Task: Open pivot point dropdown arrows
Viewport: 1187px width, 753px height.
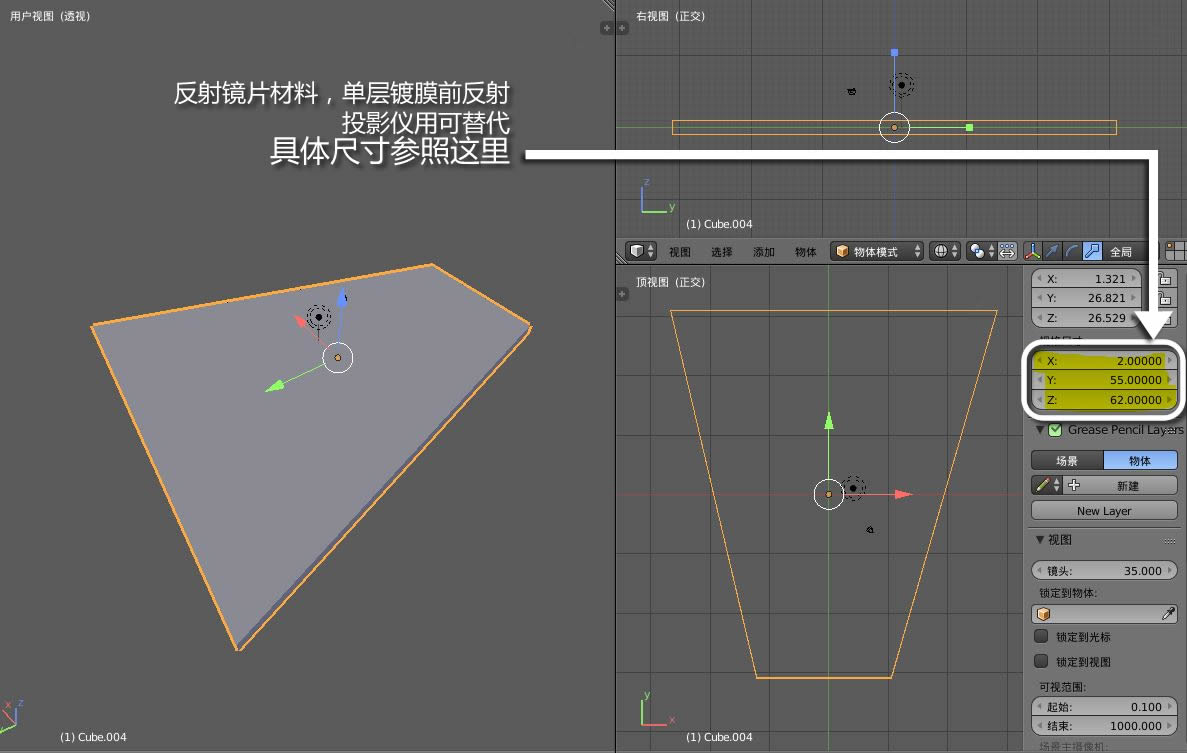Action: 991,251
